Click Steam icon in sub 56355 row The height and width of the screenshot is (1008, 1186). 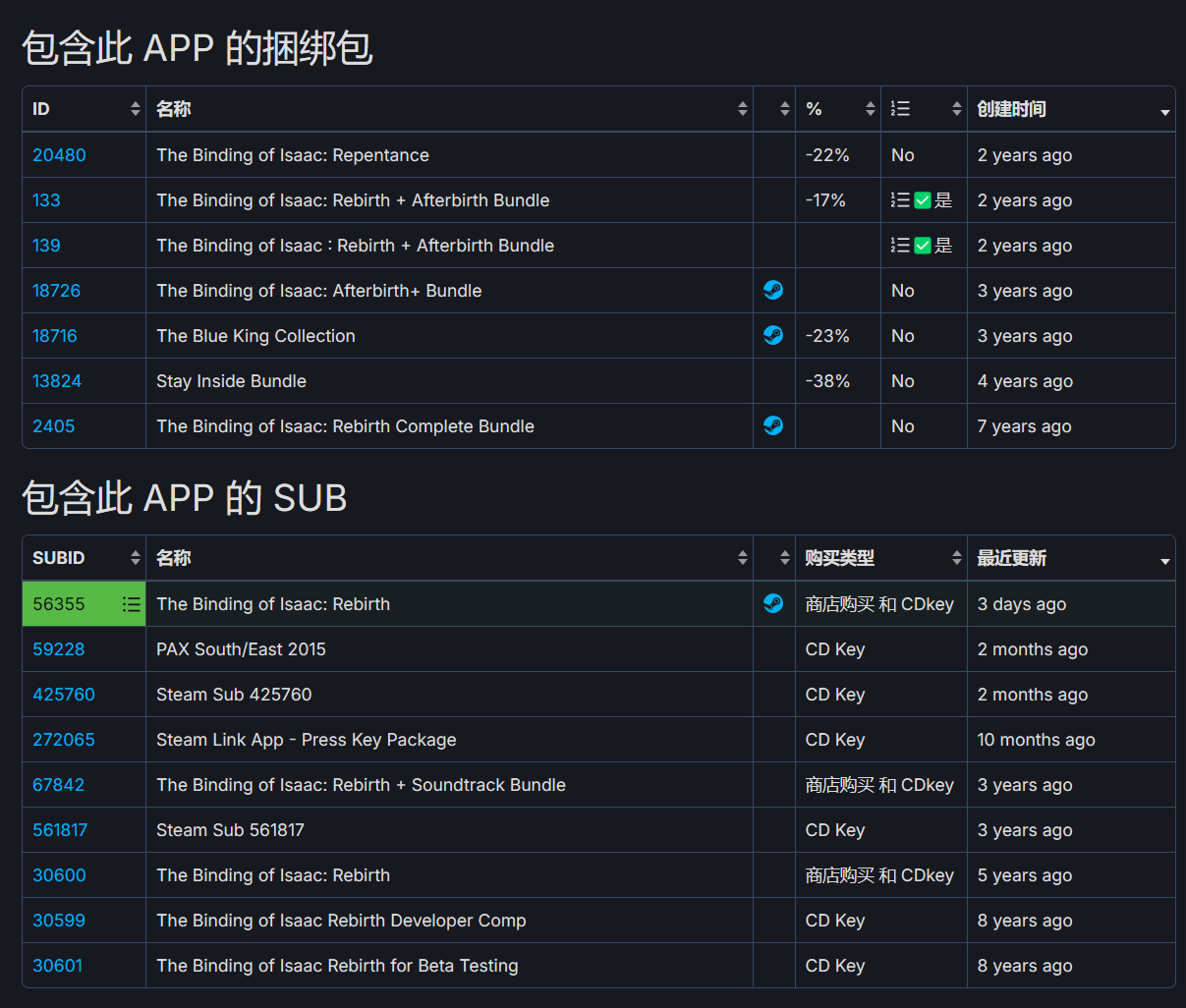(x=773, y=603)
